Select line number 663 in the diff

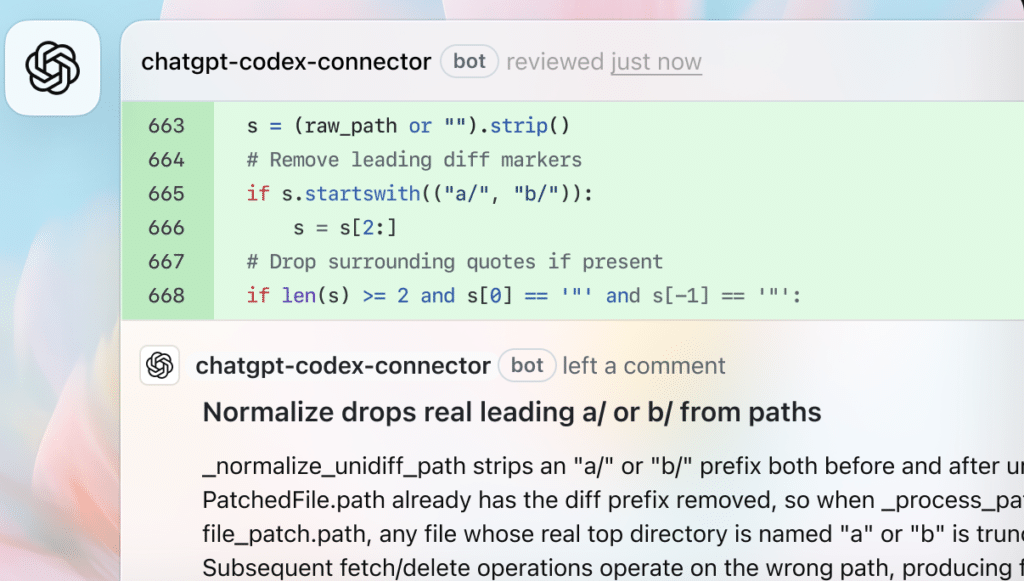coord(166,126)
